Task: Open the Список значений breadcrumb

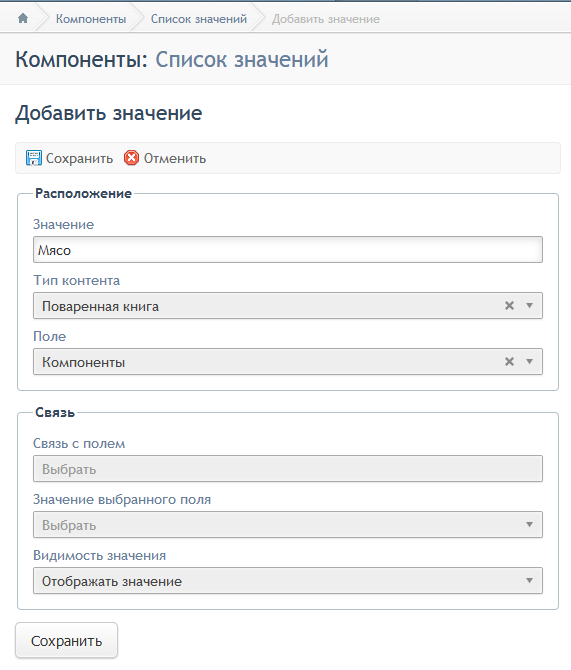Action: tap(199, 19)
